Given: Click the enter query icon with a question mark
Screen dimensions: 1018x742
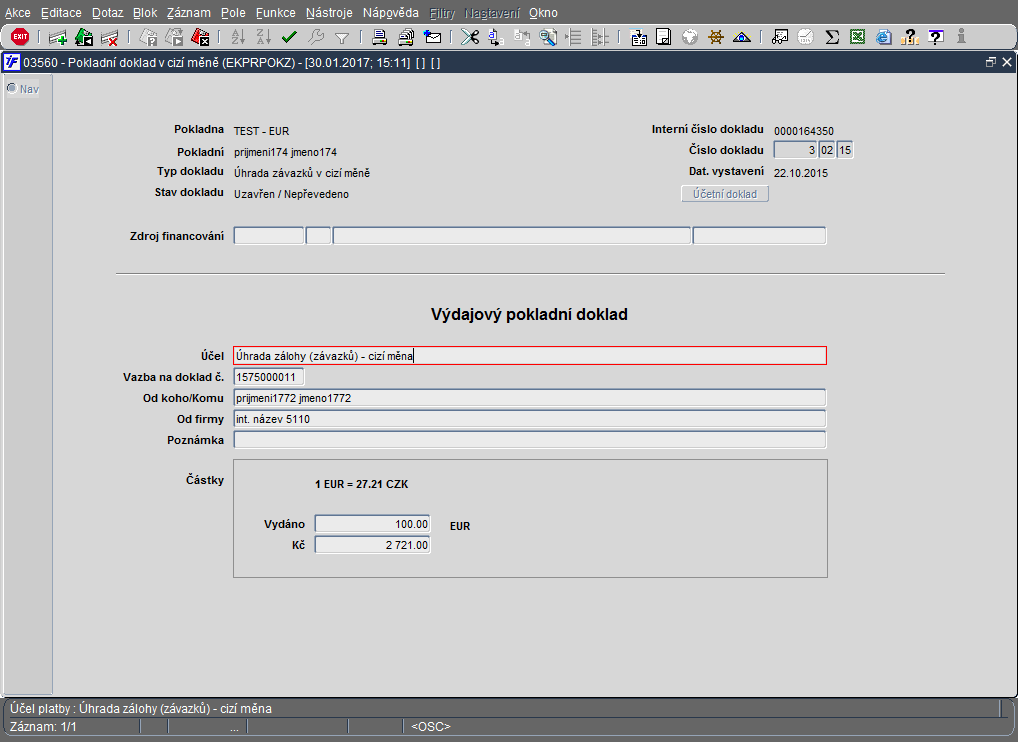Looking at the screenshot, I should (x=149, y=38).
